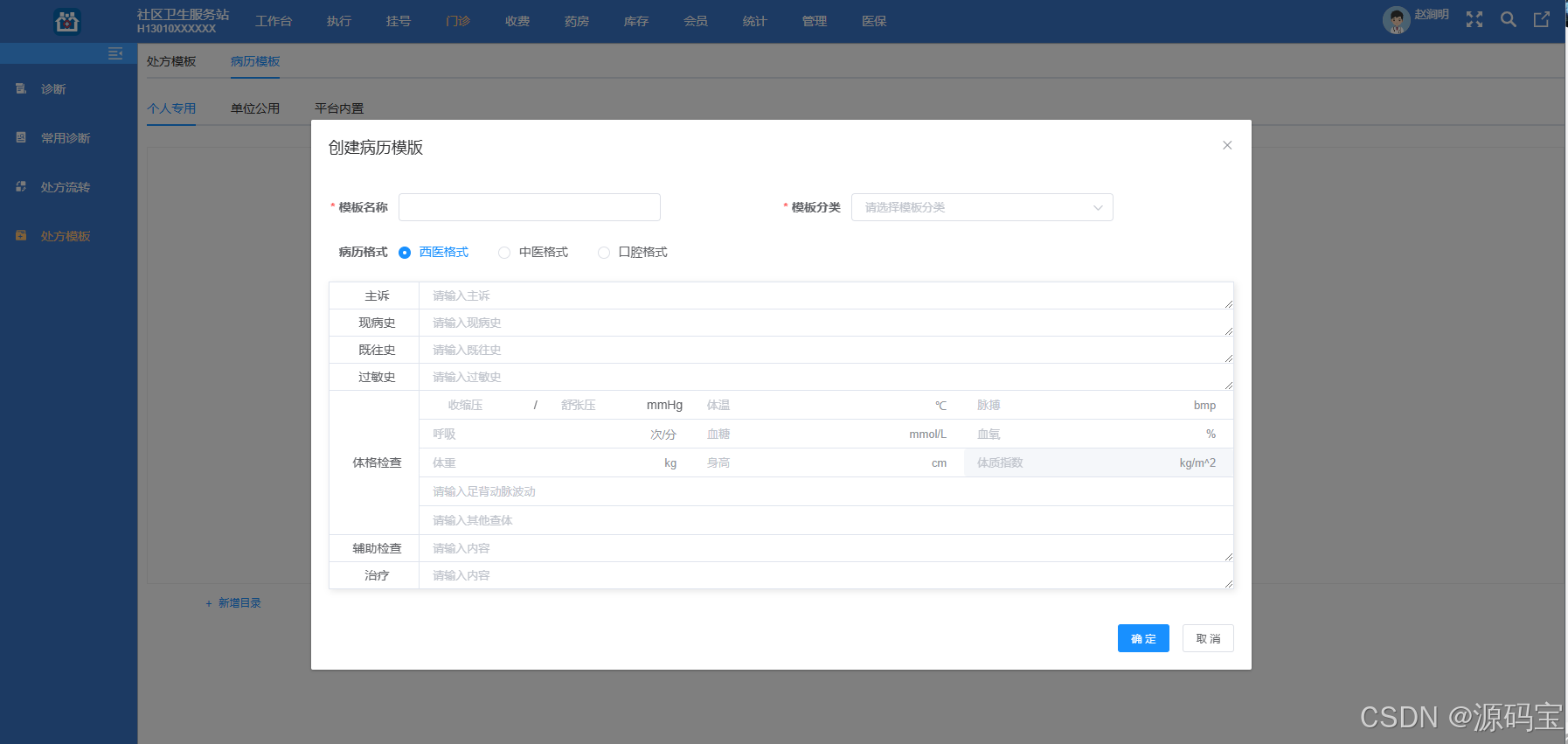Select the 平台内置 tab
This screenshot has height=744, width=1568.
339,108
